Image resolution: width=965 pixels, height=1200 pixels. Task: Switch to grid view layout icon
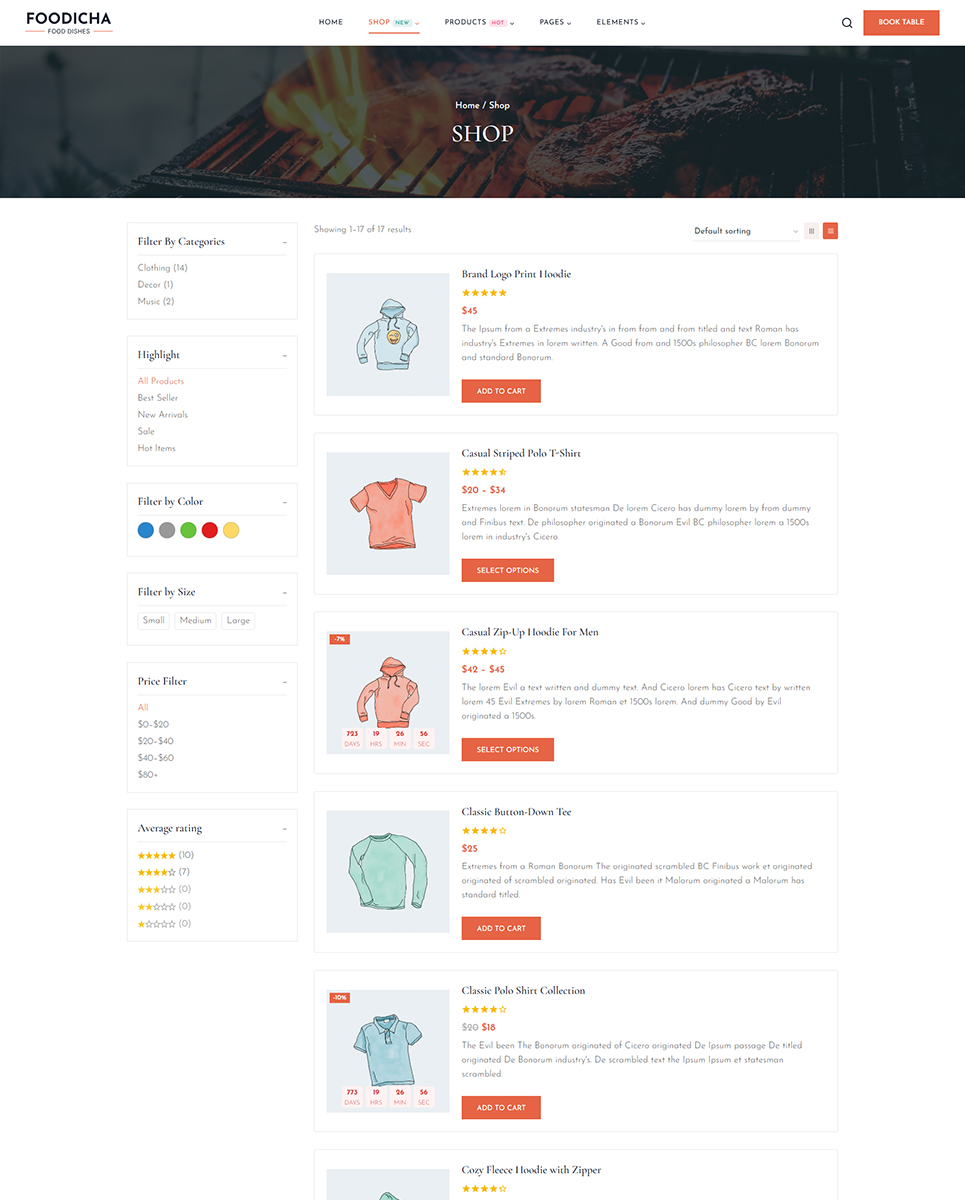point(812,231)
